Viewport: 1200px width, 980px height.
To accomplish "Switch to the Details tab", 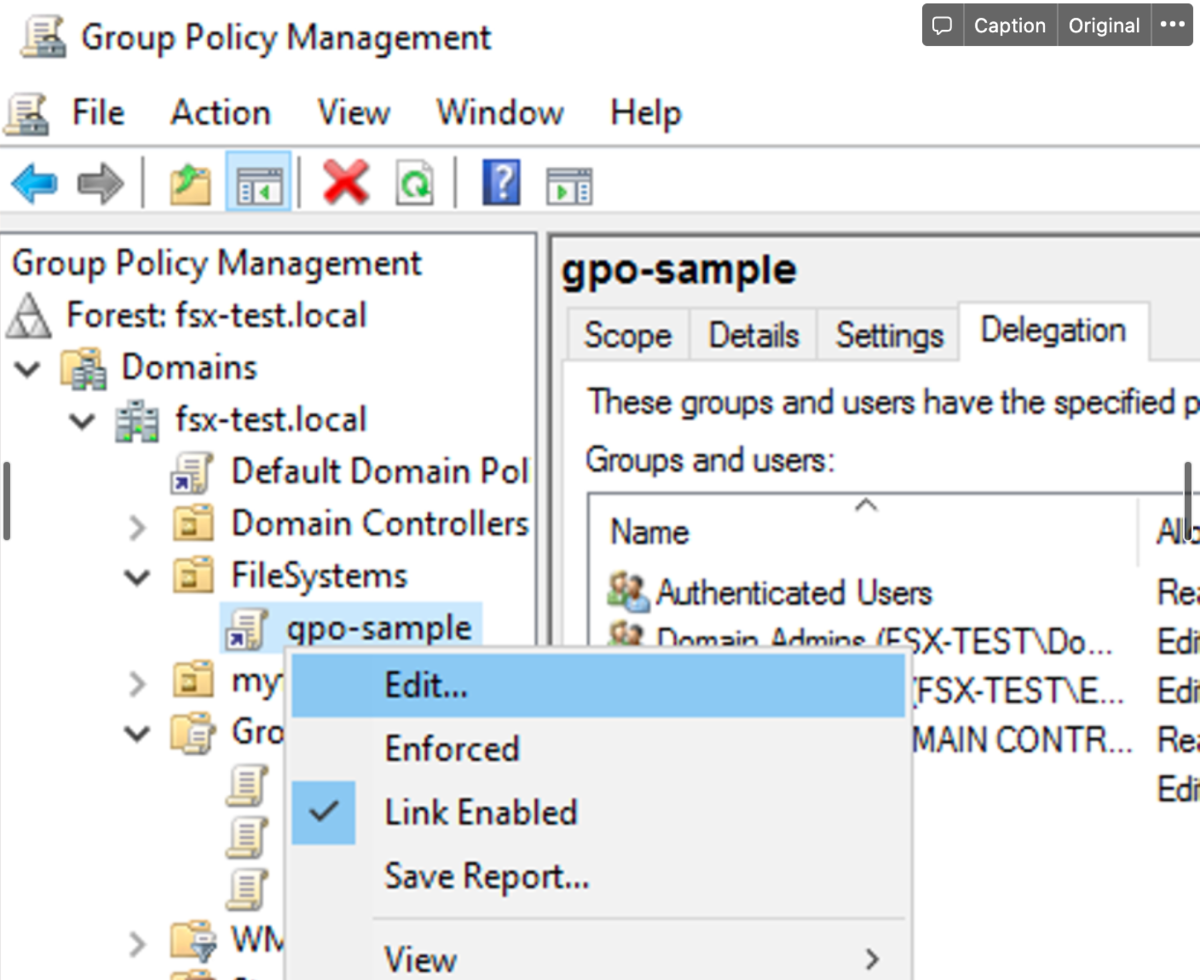I will pyautogui.click(x=753, y=335).
